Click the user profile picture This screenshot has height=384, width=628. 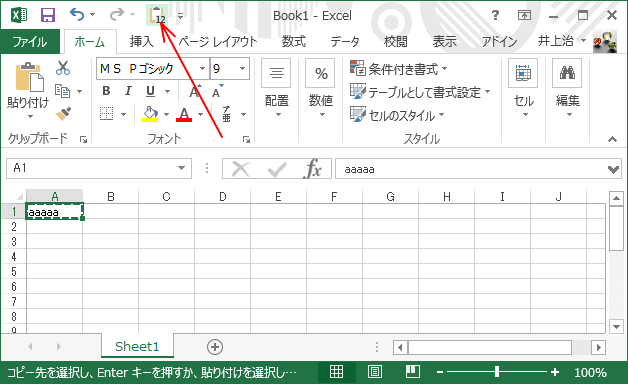click(605, 41)
